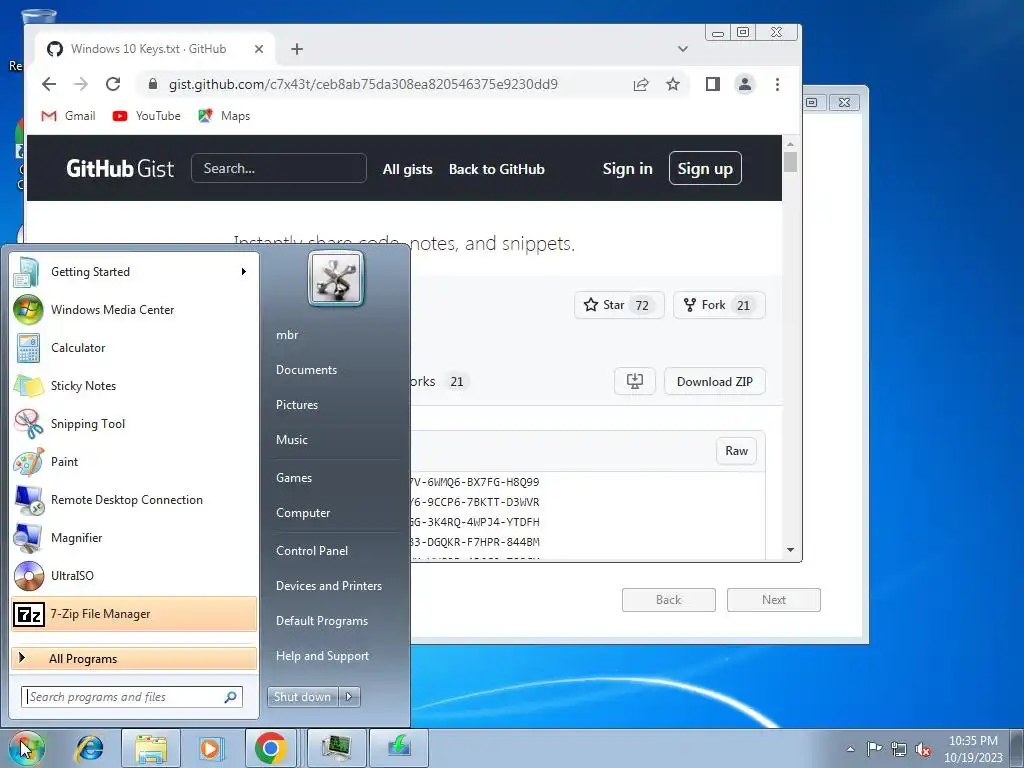The image size is (1024, 768).
Task: Open UltraISO
Action: 134,575
